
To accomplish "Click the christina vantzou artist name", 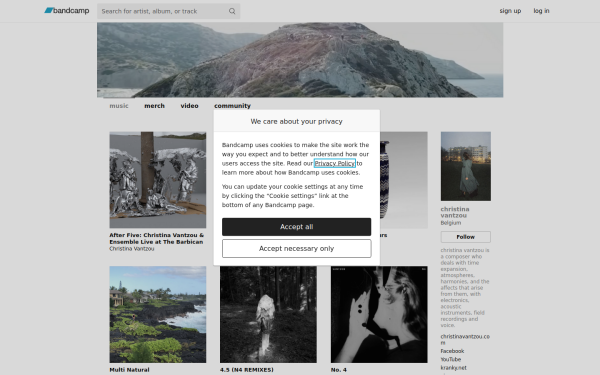I will [x=455, y=212].
